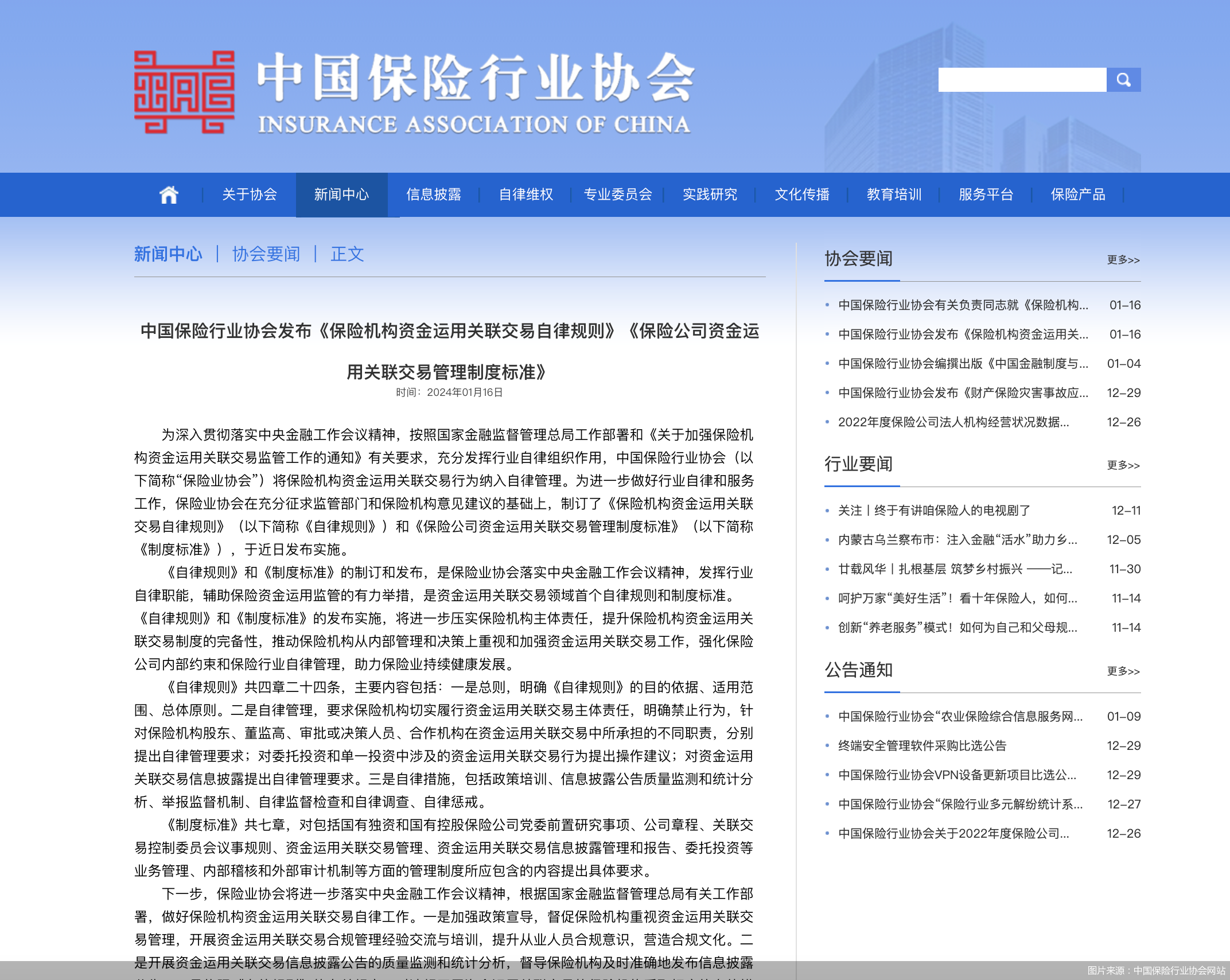This screenshot has width=1230, height=980.
Task: Open the 信息披露 menu
Action: click(x=434, y=195)
